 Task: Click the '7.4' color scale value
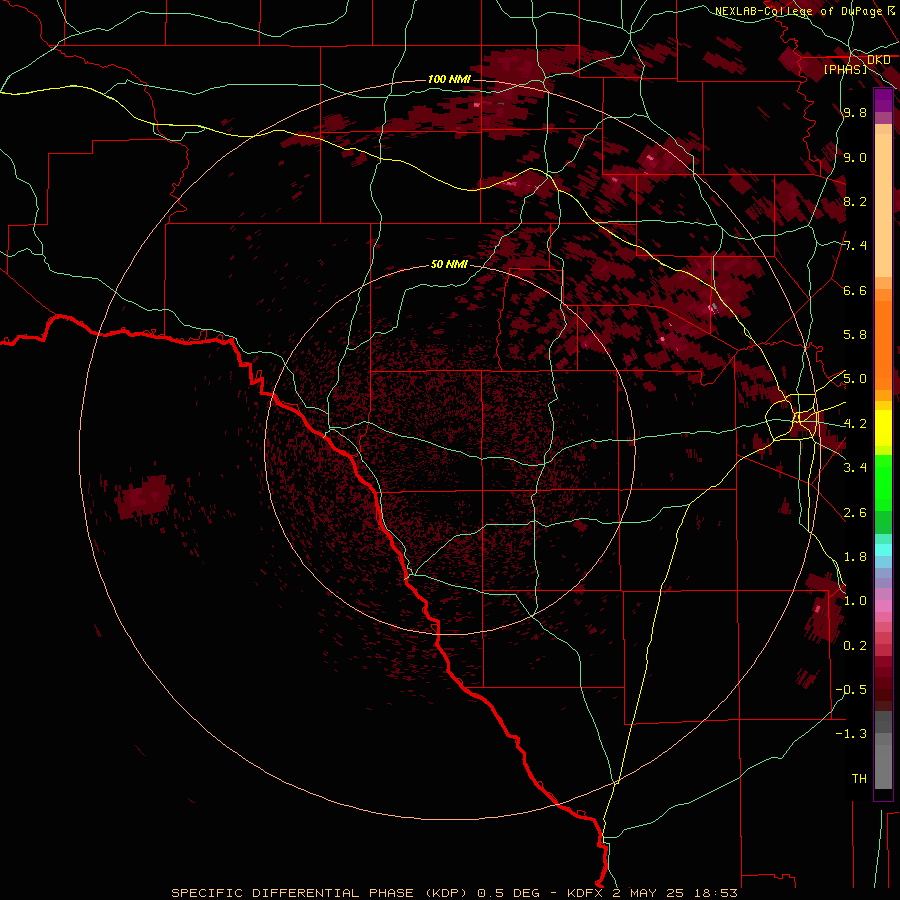855,246
